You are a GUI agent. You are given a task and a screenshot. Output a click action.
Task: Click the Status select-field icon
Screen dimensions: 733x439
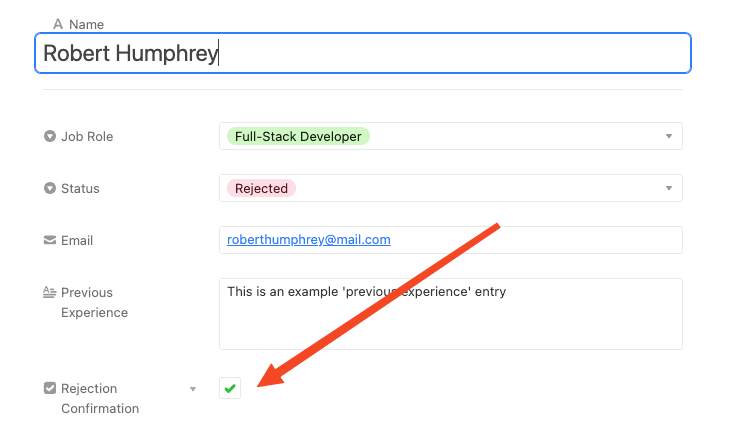point(50,188)
